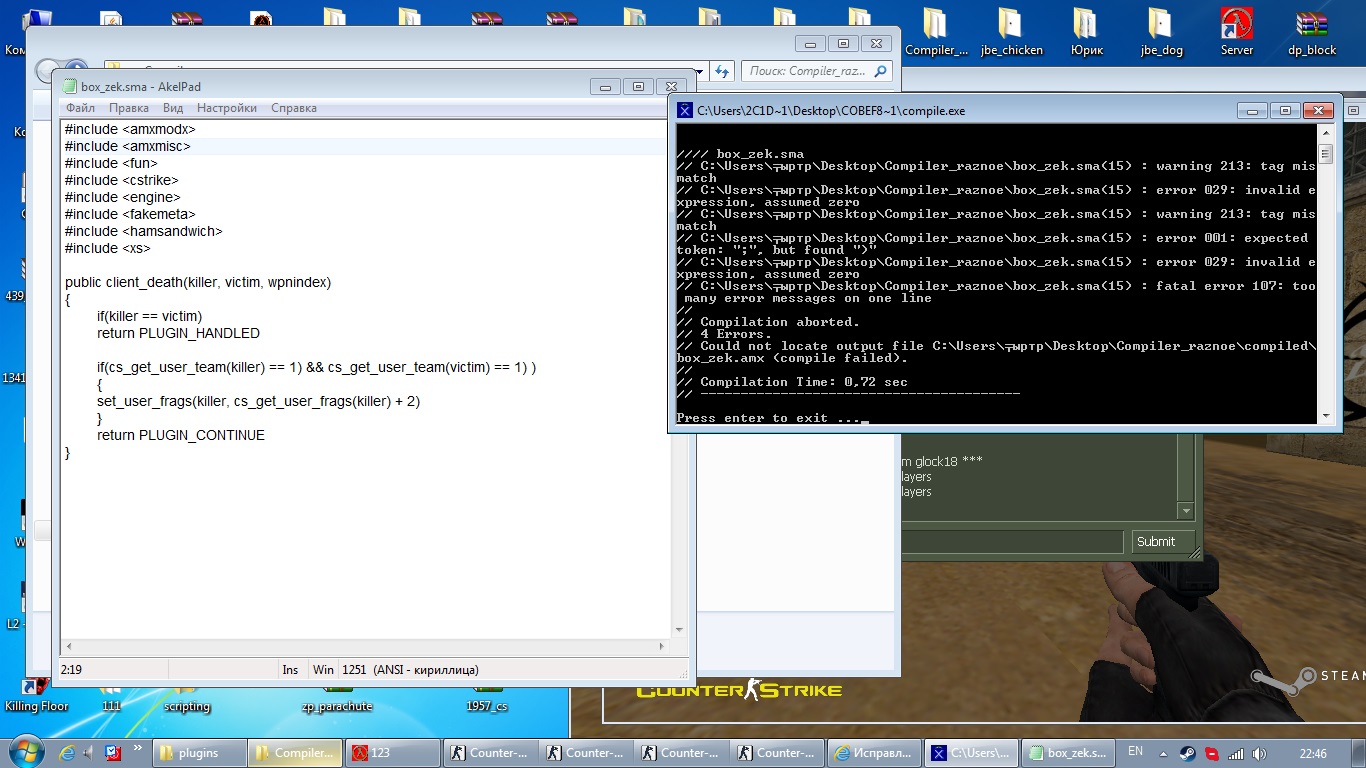Open the Вид menu in AkelPad
The image size is (1366, 768).
(x=173, y=108)
